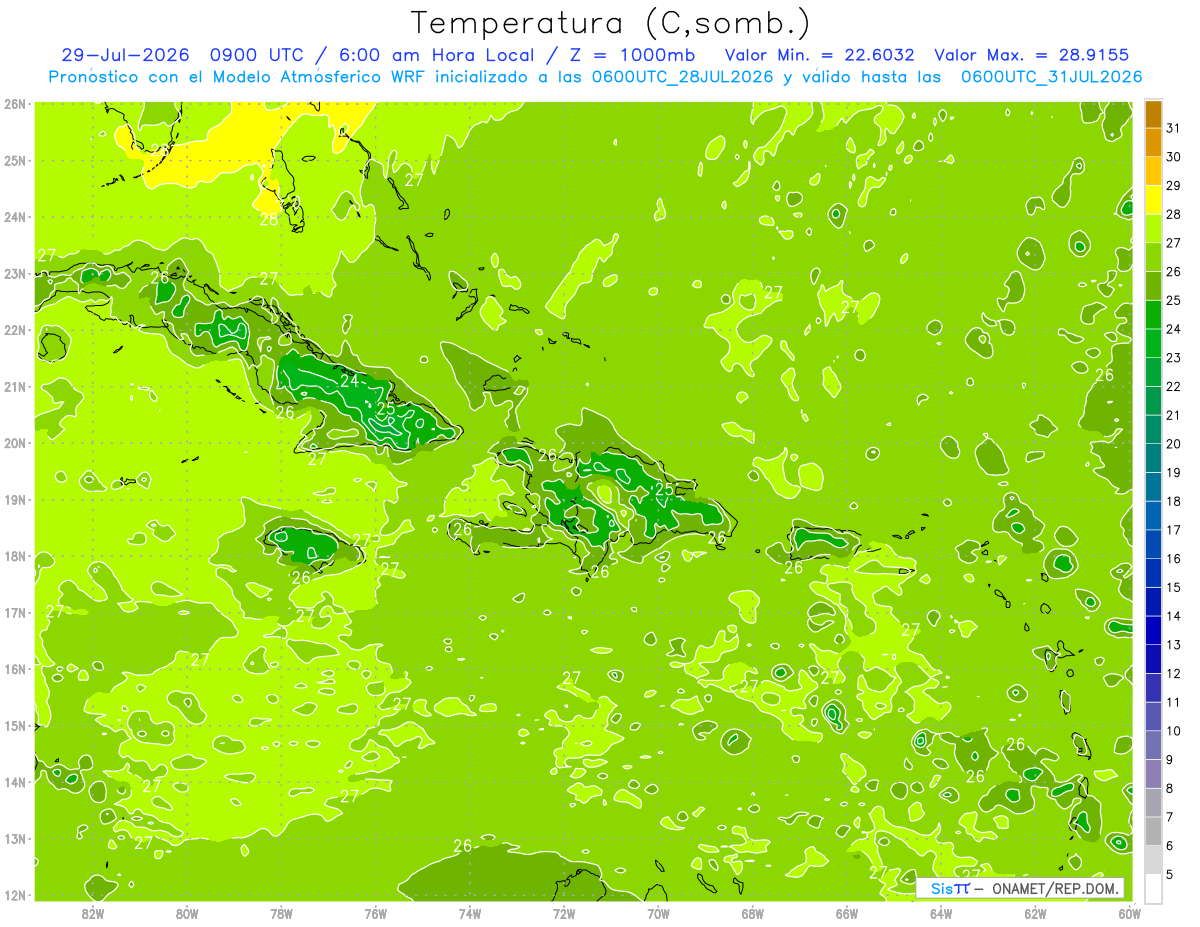Image resolution: width=1200 pixels, height=927 pixels.
Task: Click the '78W' longitude axis label
Action: click(x=281, y=912)
